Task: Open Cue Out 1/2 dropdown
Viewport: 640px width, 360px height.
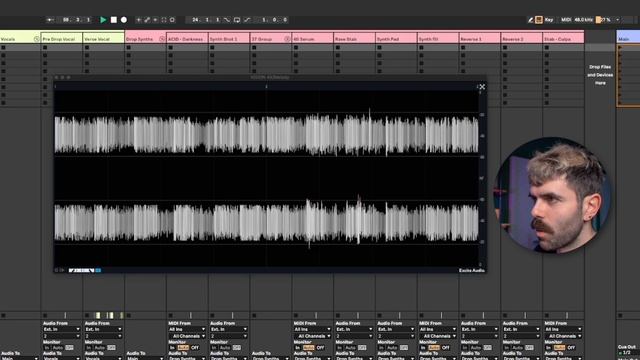Action: [628, 353]
